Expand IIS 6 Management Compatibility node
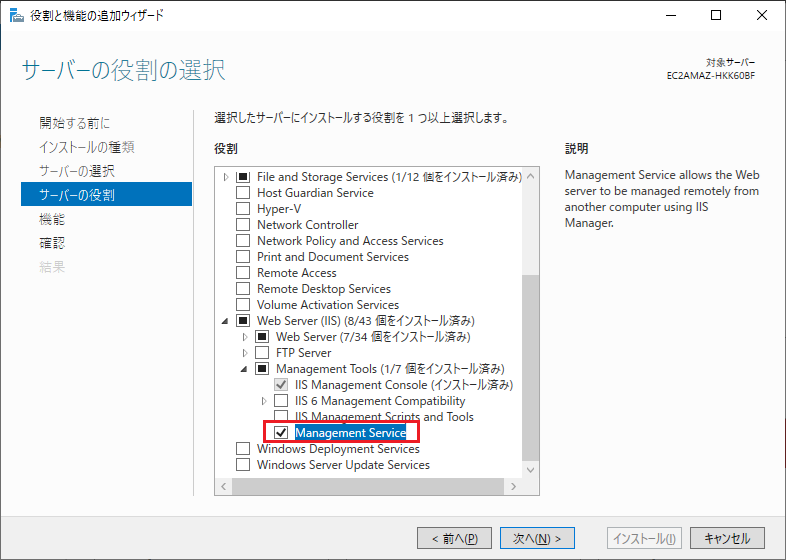Image resolution: width=786 pixels, height=560 pixels. point(264,401)
